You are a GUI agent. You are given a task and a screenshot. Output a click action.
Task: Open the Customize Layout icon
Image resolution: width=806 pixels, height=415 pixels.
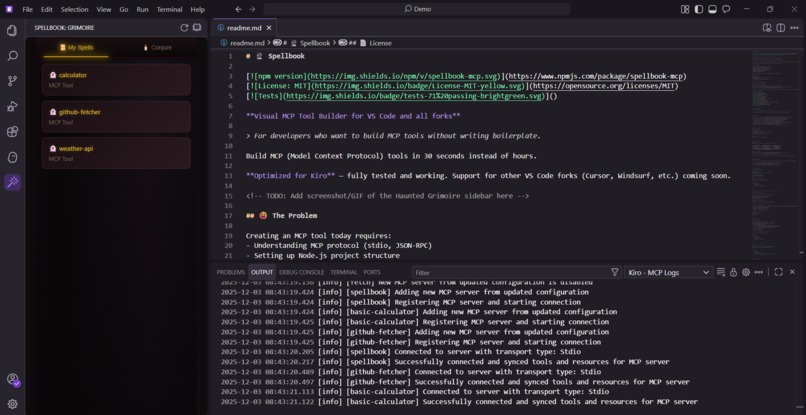click(685, 9)
